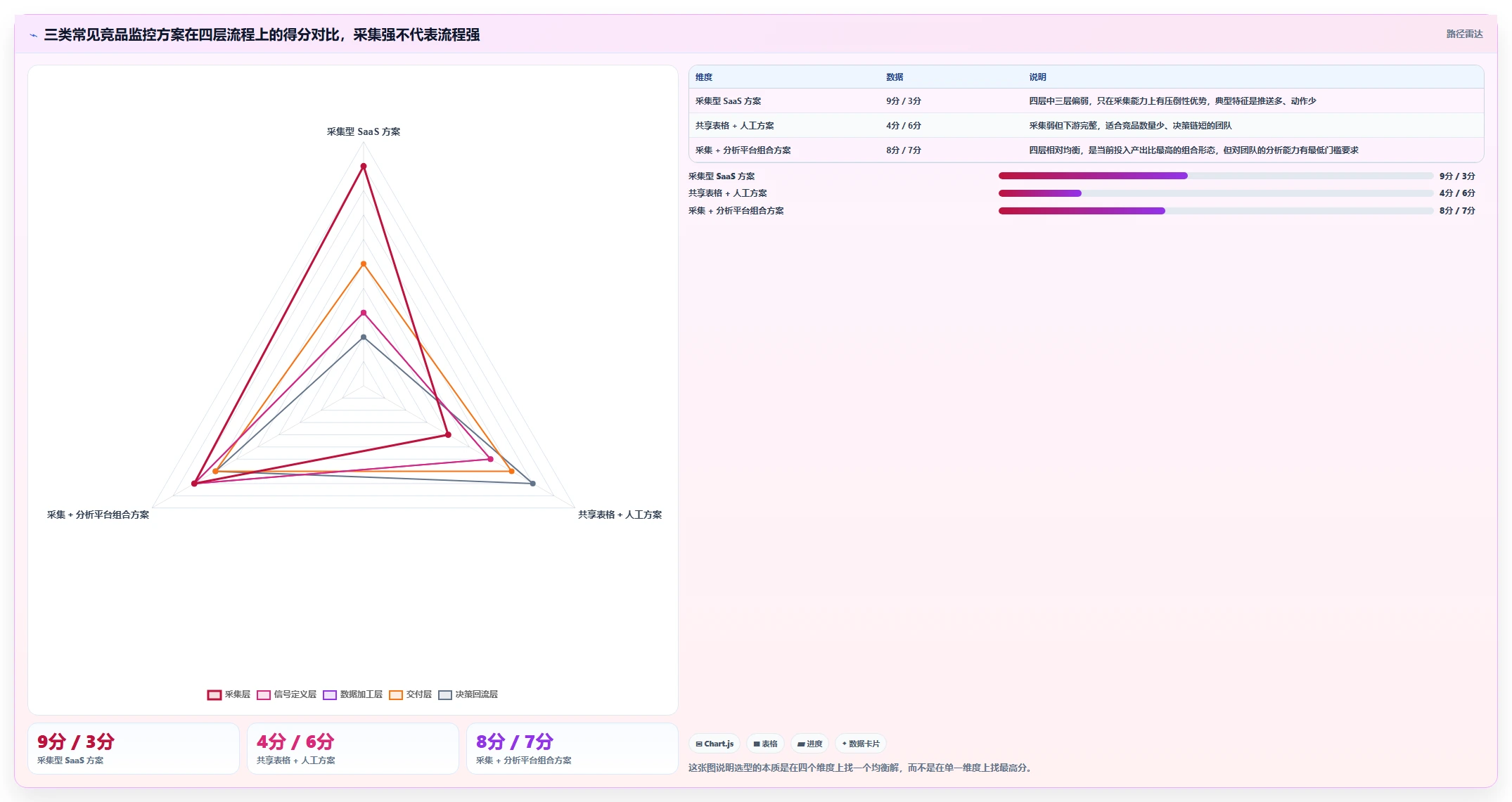This screenshot has width=1512, height=802.
Task: Click the 数据卡片 chip
Action: (861, 744)
